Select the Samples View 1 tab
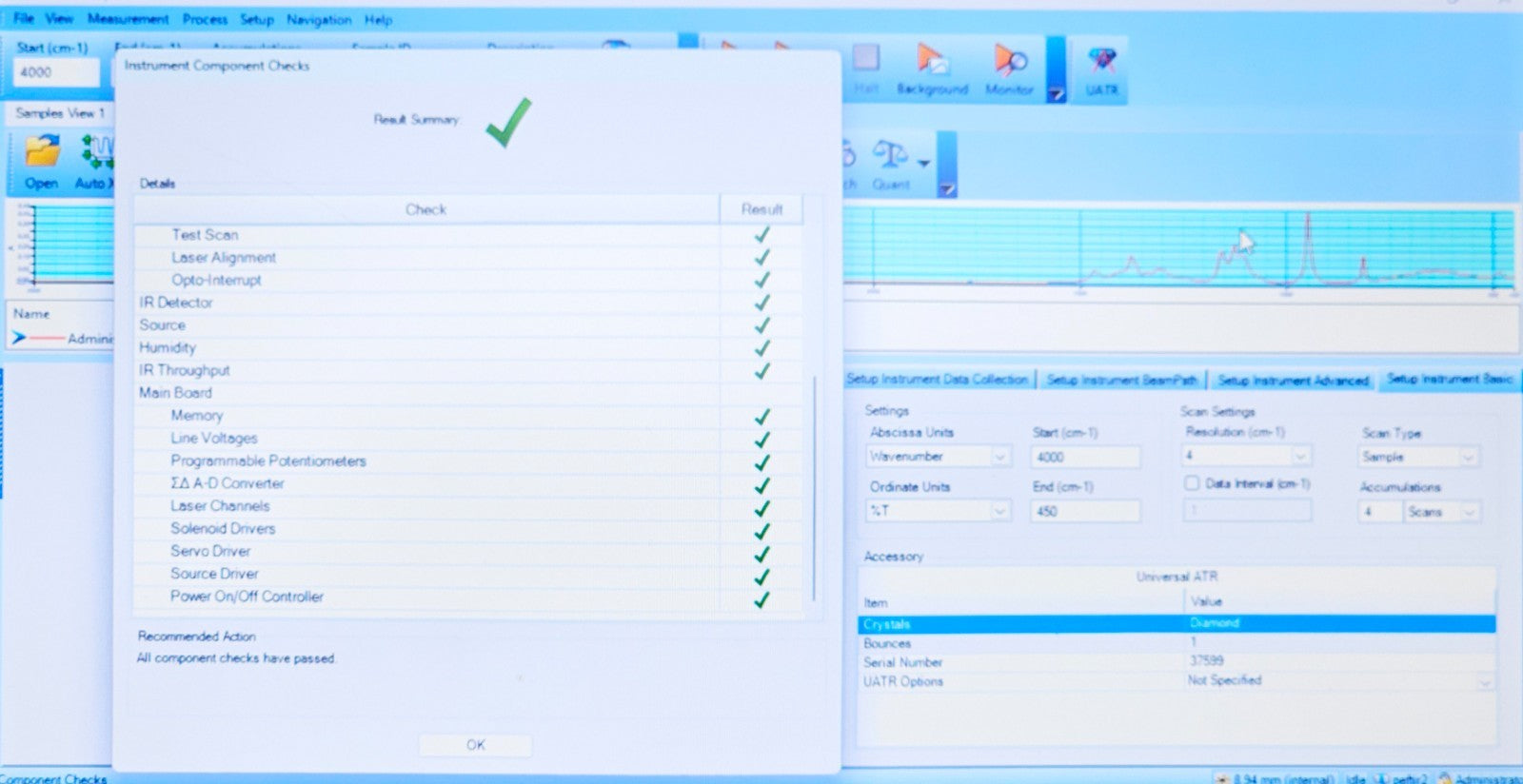 click(60, 112)
